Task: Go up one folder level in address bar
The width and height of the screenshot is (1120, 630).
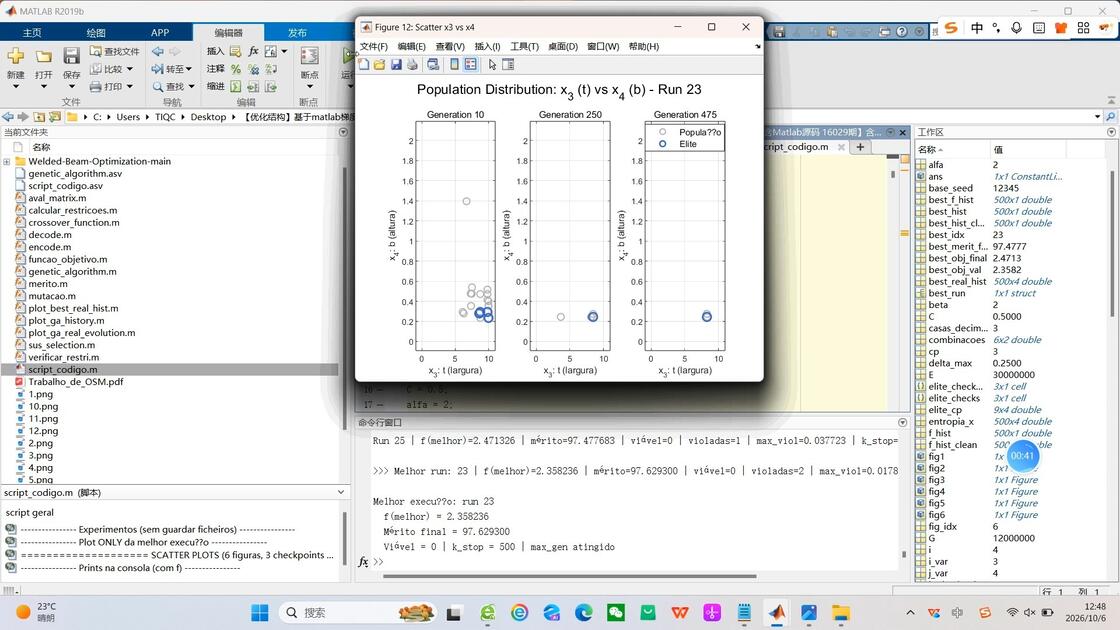Action: (x=39, y=116)
